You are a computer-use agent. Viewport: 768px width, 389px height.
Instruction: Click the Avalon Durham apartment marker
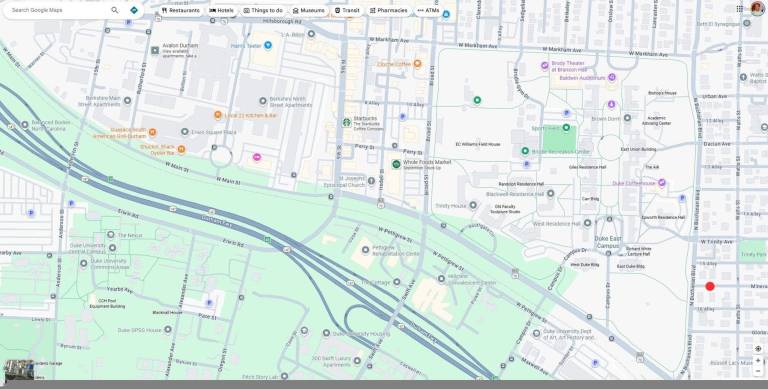(x=155, y=50)
